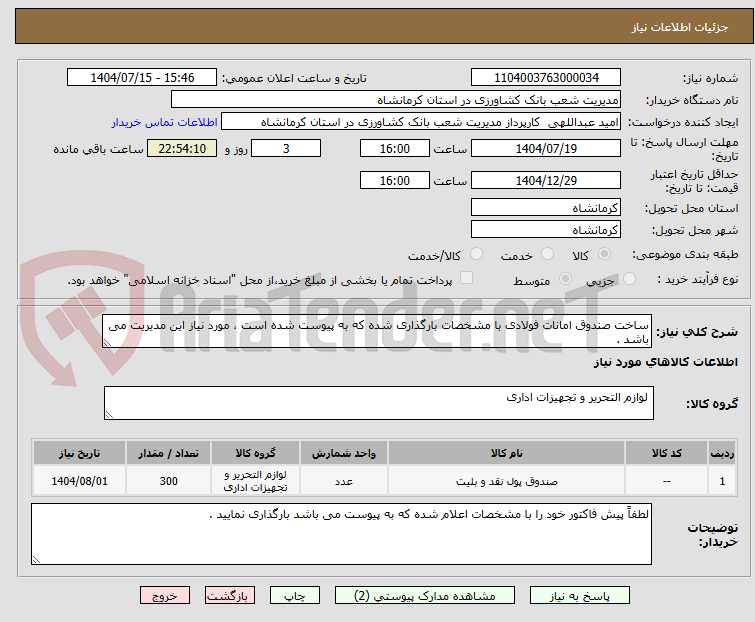Click the واحد شمارش column header
Screen dimensions: 755x622
coord(344,453)
